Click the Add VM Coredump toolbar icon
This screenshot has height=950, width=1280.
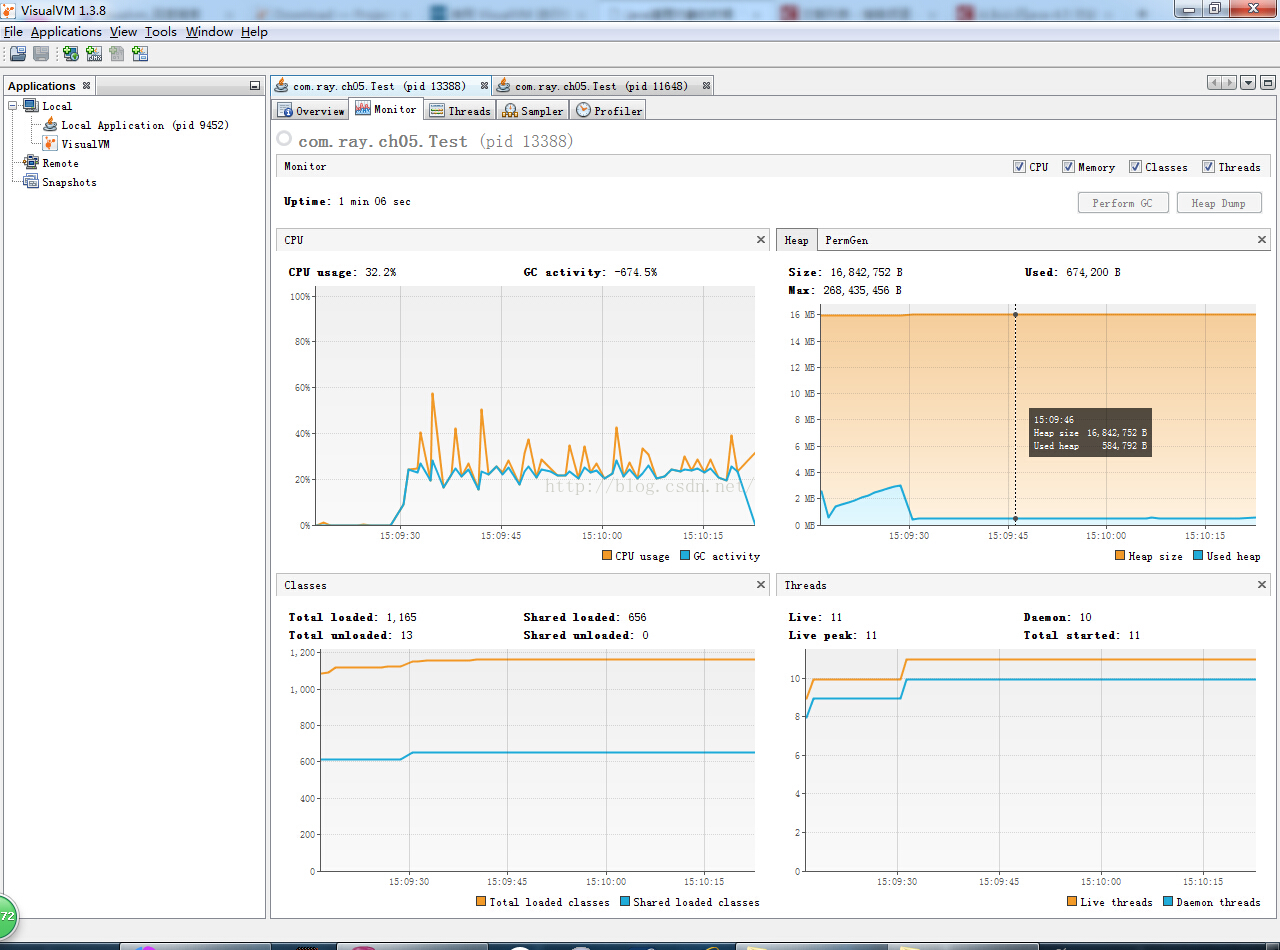117,54
